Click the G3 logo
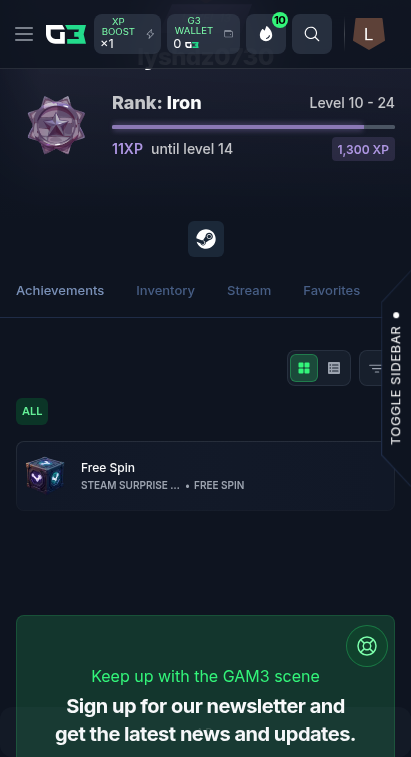Viewport: 411px width, 757px height. point(66,34)
